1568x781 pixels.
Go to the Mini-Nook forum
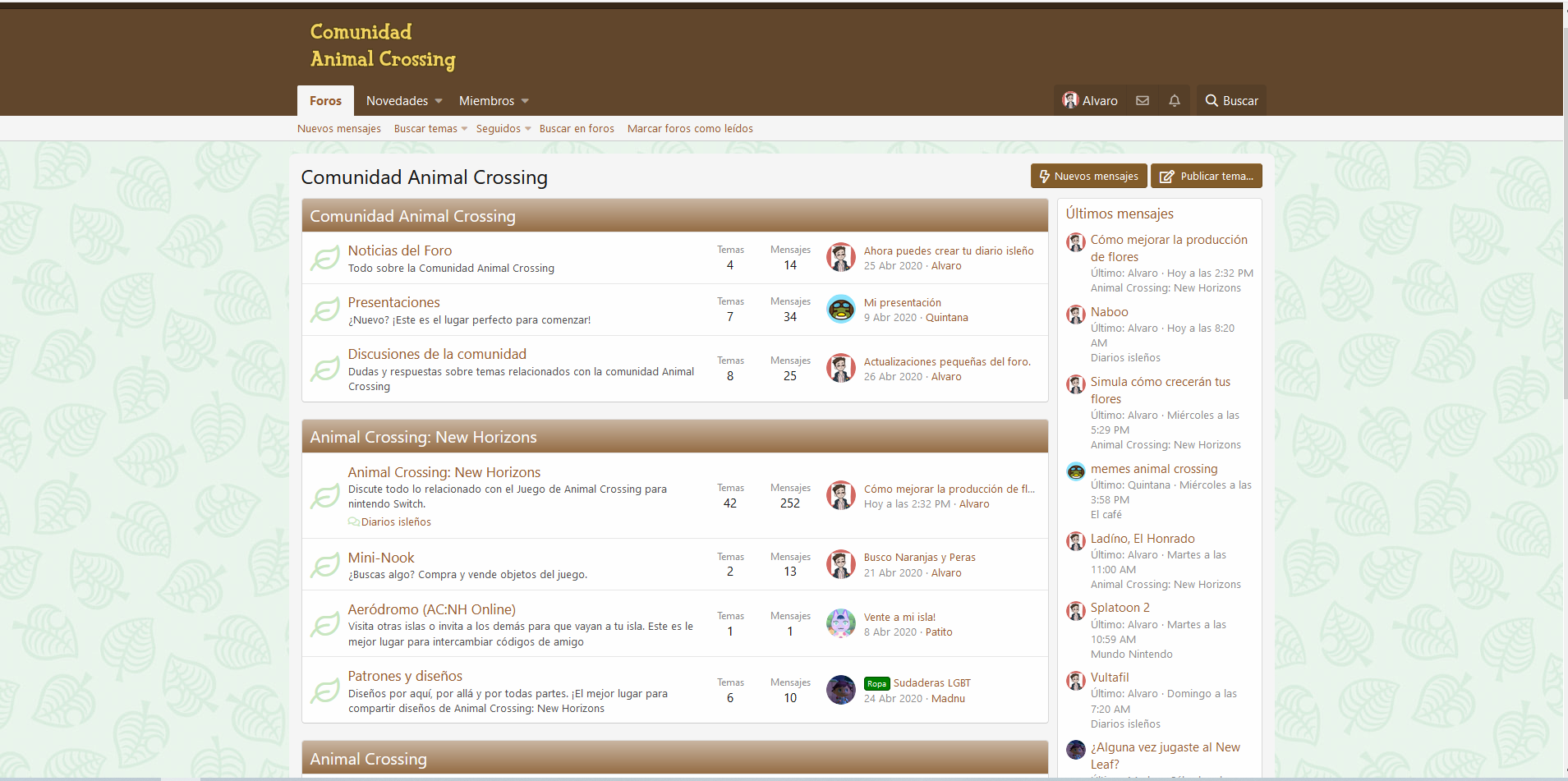[381, 558]
